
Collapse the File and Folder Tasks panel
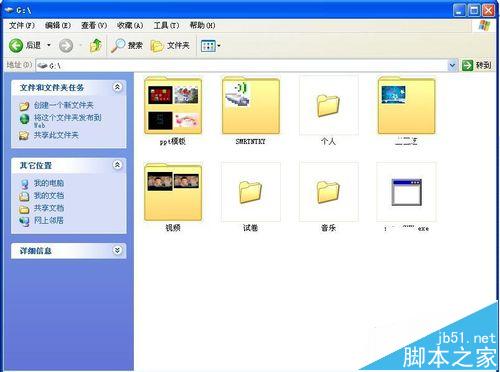[117, 87]
